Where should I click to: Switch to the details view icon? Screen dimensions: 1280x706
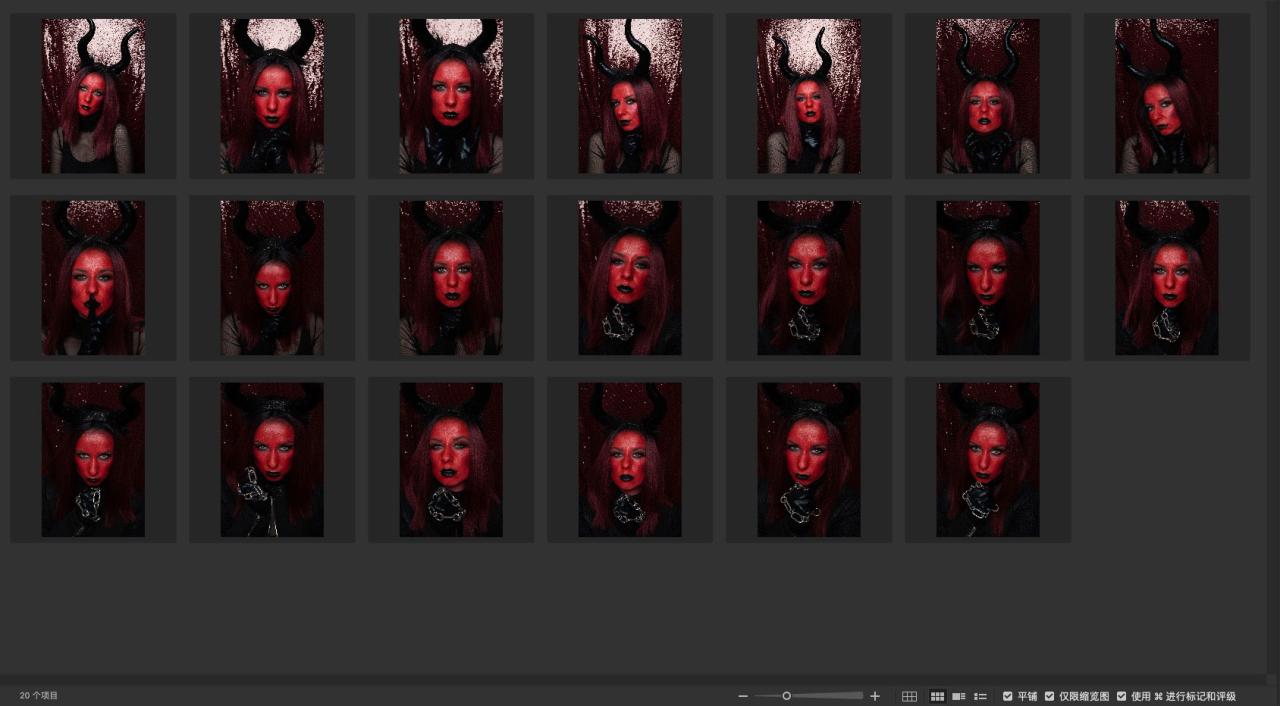point(958,696)
